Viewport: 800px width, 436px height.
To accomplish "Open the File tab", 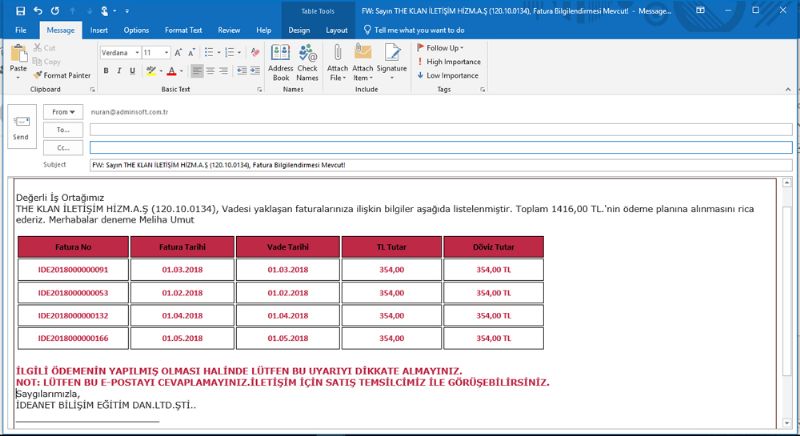I will coord(21,30).
